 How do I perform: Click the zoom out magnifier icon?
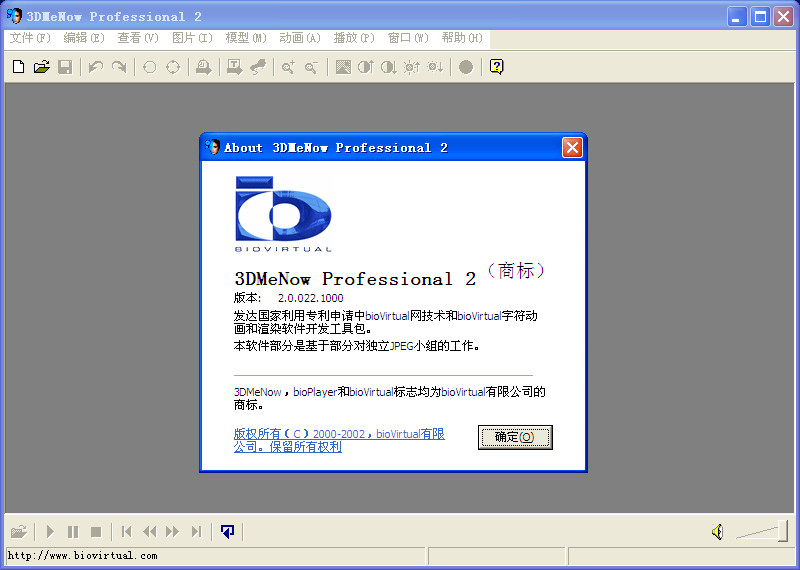[x=311, y=67]
